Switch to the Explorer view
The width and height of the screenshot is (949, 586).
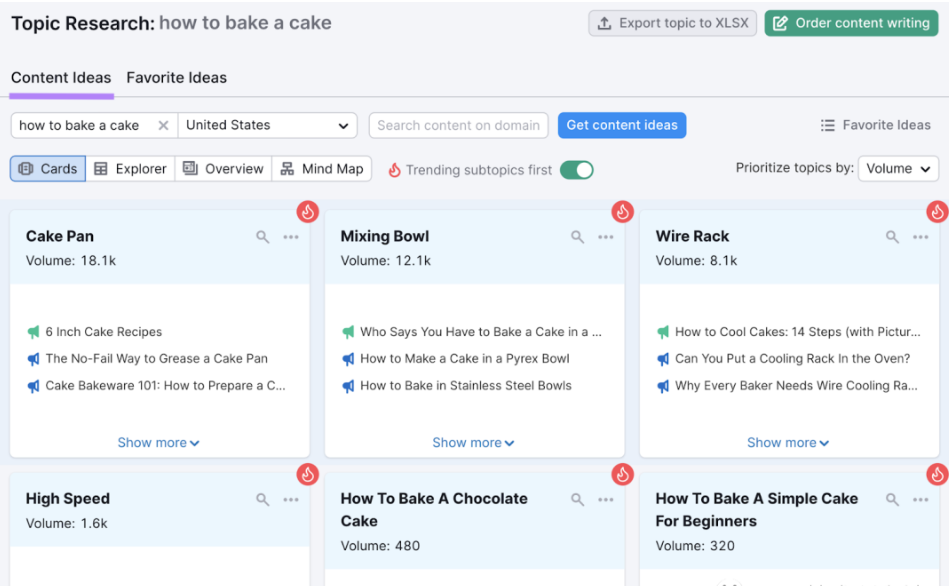coord(130,169)
